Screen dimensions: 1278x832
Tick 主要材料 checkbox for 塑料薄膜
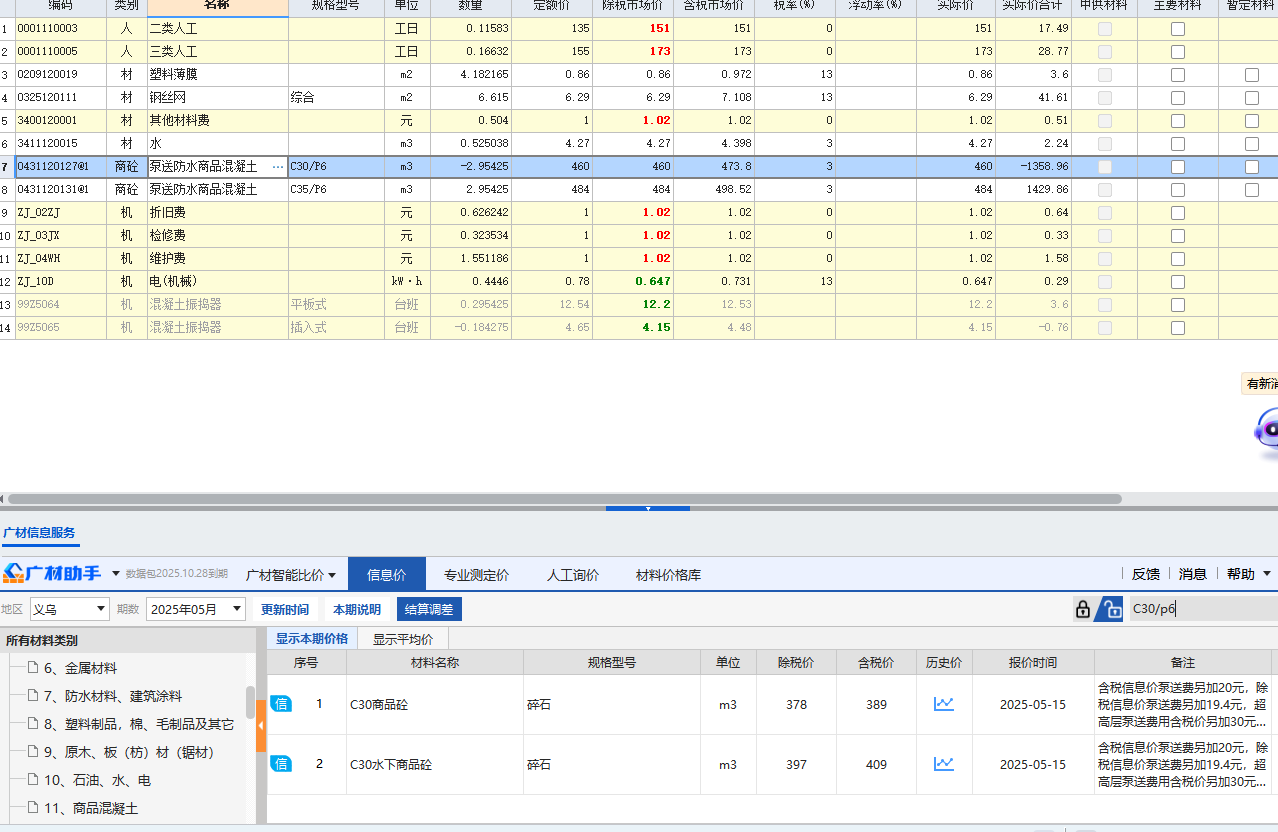coord(1178,75)
